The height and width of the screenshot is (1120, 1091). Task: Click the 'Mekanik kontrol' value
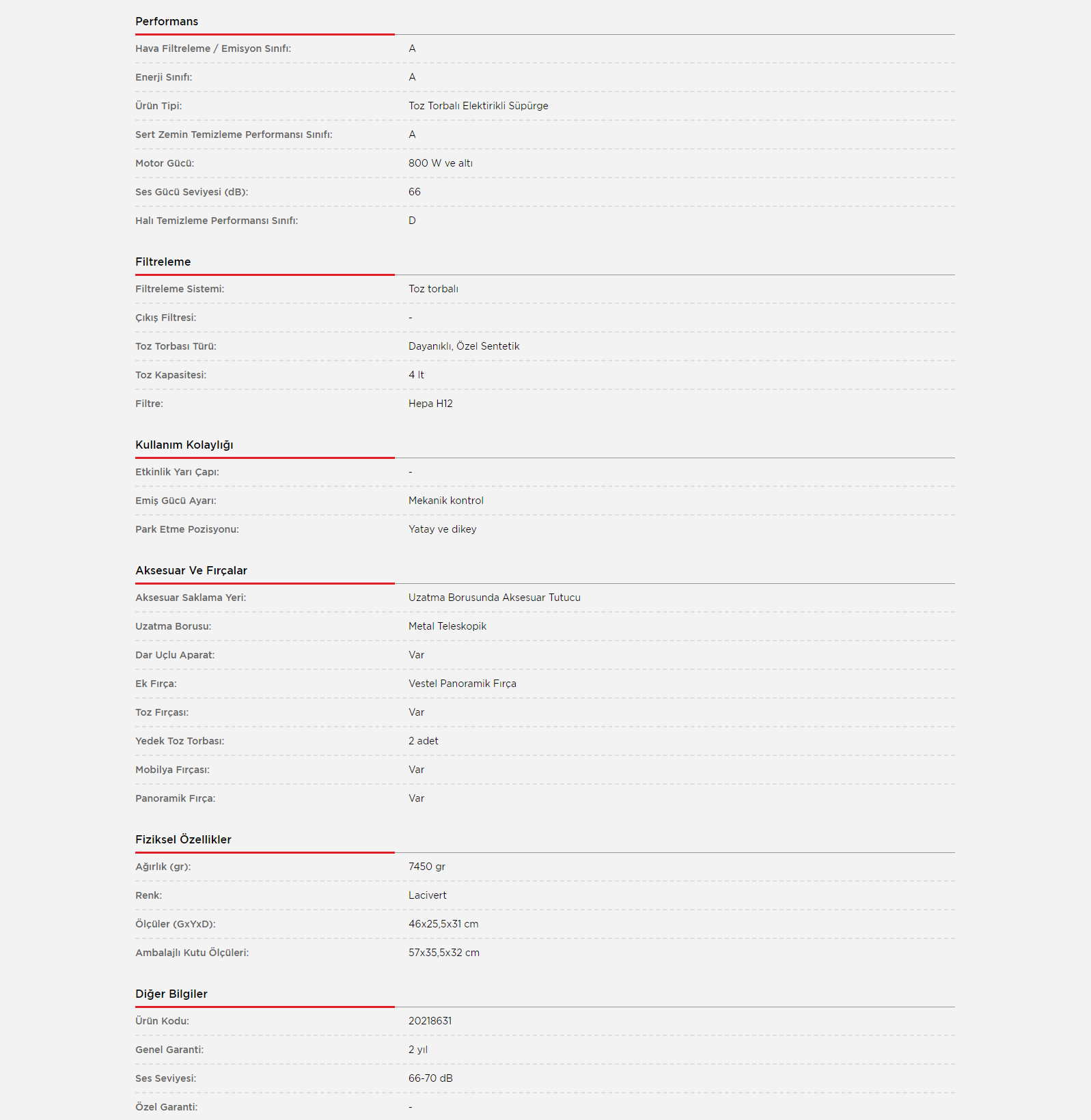pyautogui.click(x=445, y=501)
